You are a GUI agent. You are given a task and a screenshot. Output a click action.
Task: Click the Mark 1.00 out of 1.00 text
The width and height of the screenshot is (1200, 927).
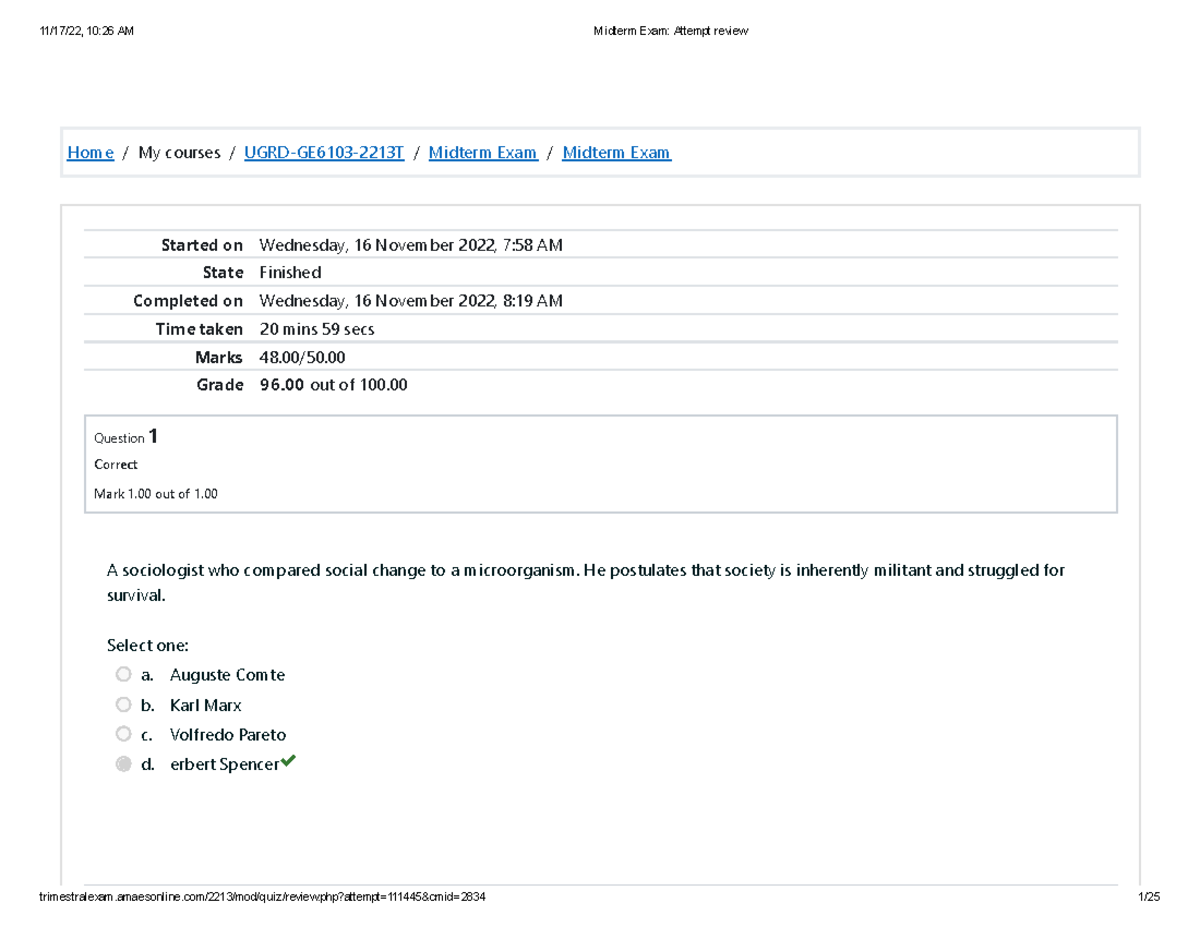click(x=155, y=494)
